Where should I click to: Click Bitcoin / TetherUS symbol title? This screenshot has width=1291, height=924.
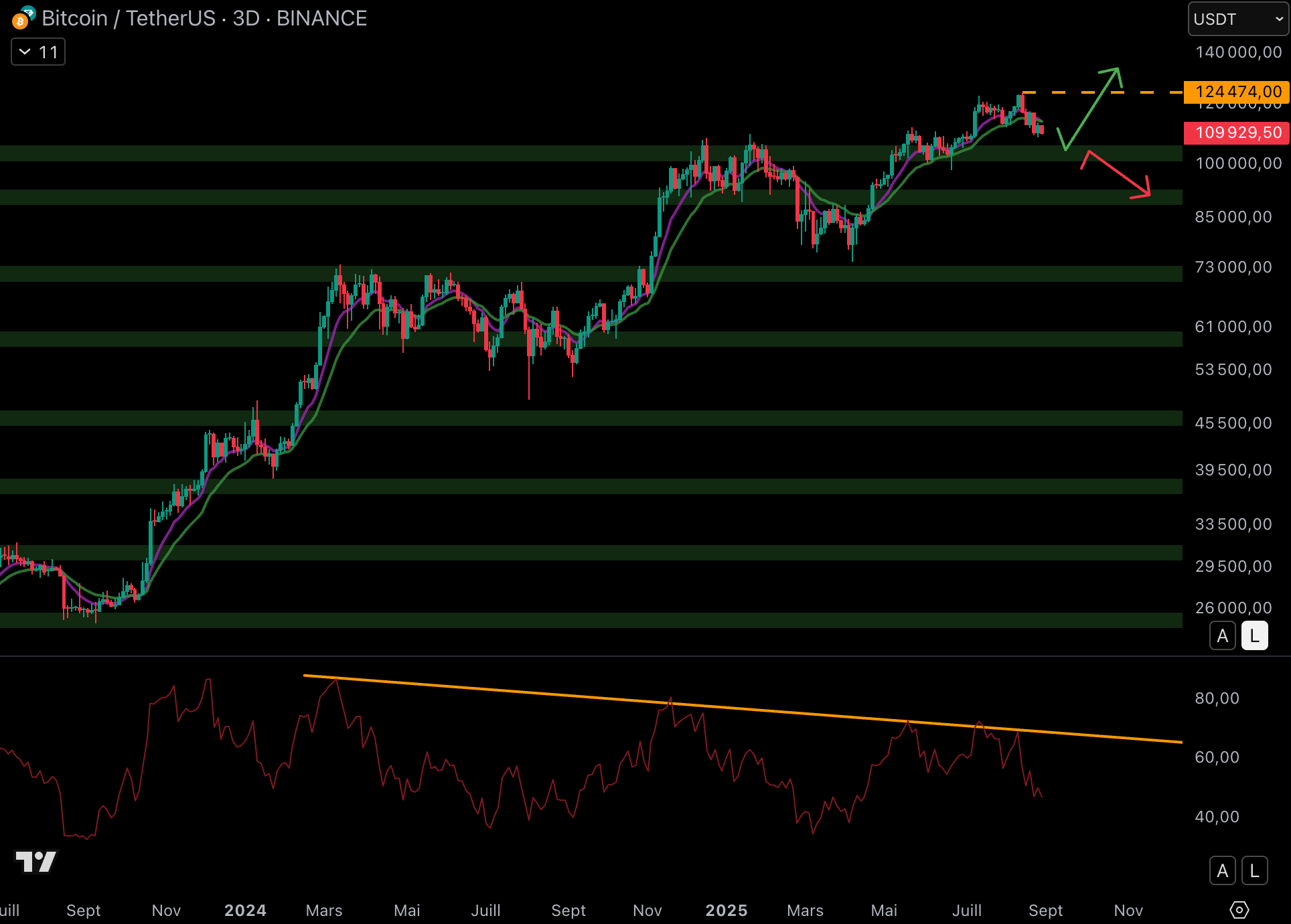pyautogui.click(x=129, y=18)
